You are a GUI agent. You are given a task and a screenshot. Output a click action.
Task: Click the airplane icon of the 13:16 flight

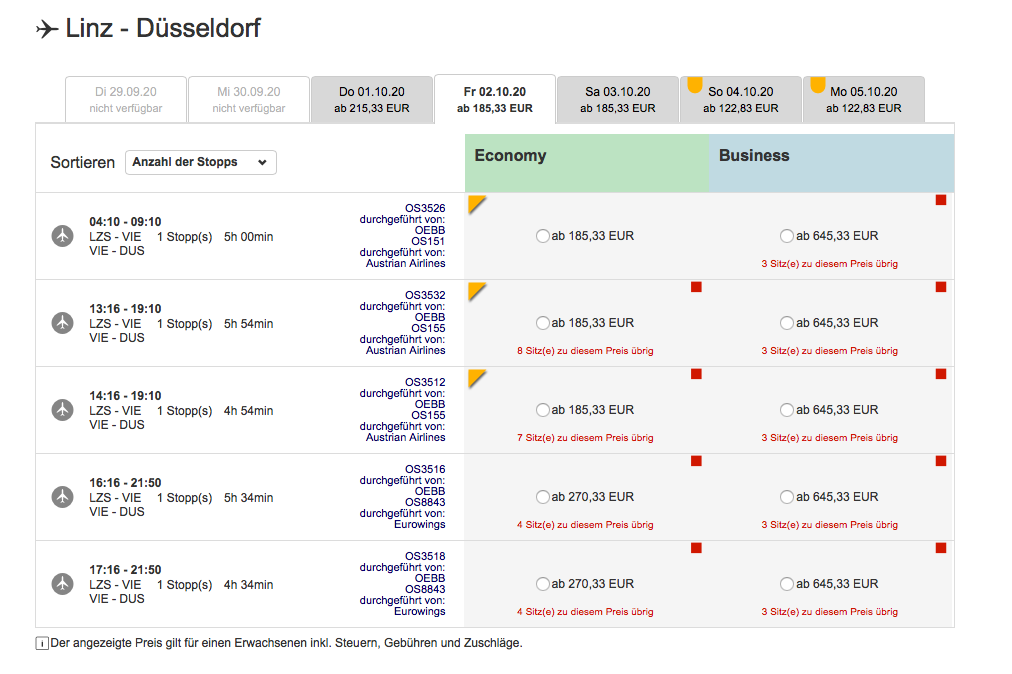(63, 323)
